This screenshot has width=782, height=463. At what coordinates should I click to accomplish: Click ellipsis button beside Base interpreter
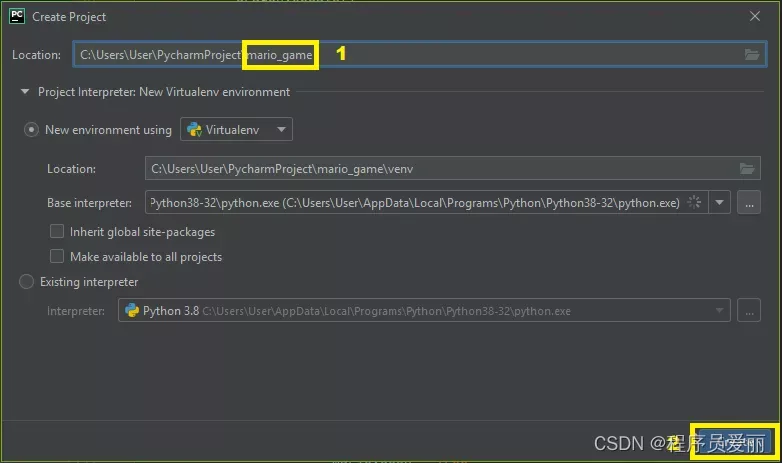(x=749, y=203)
